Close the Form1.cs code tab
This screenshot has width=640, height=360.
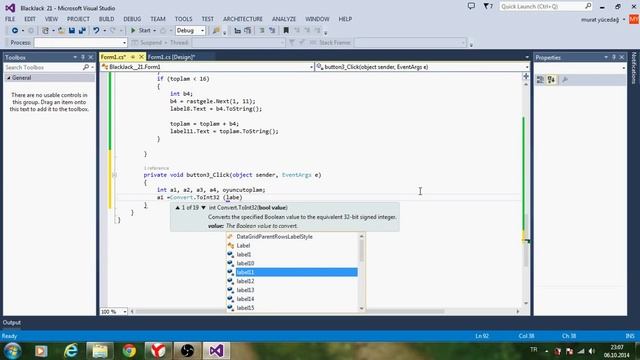pyautogui.click(x=141, y=57)
